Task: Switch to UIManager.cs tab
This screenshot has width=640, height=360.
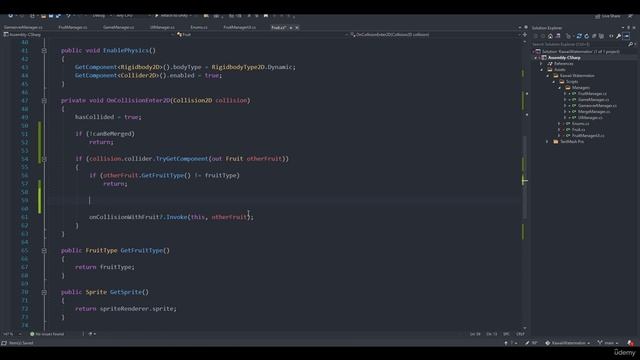Action: pyautogui.click(x=162, y=27)
